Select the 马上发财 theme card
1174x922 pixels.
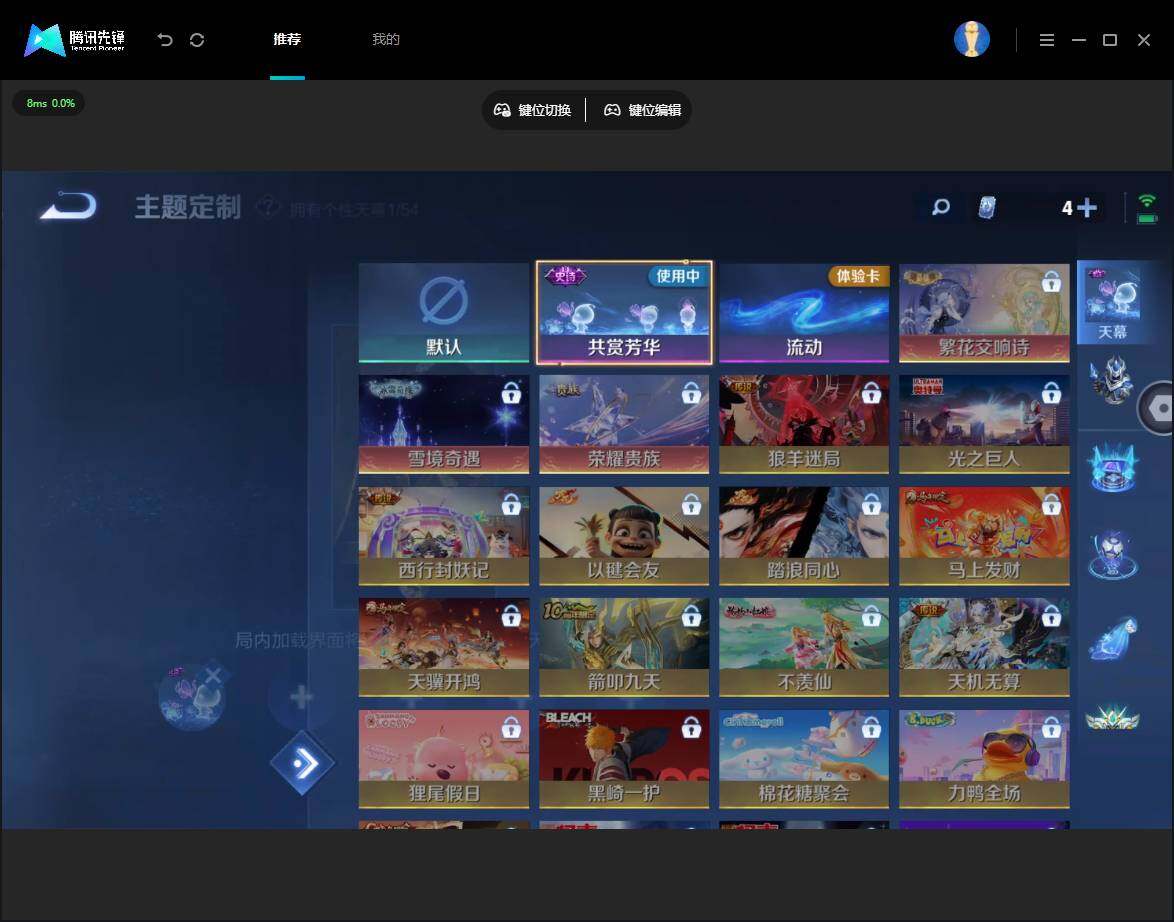tap(984, 536)
